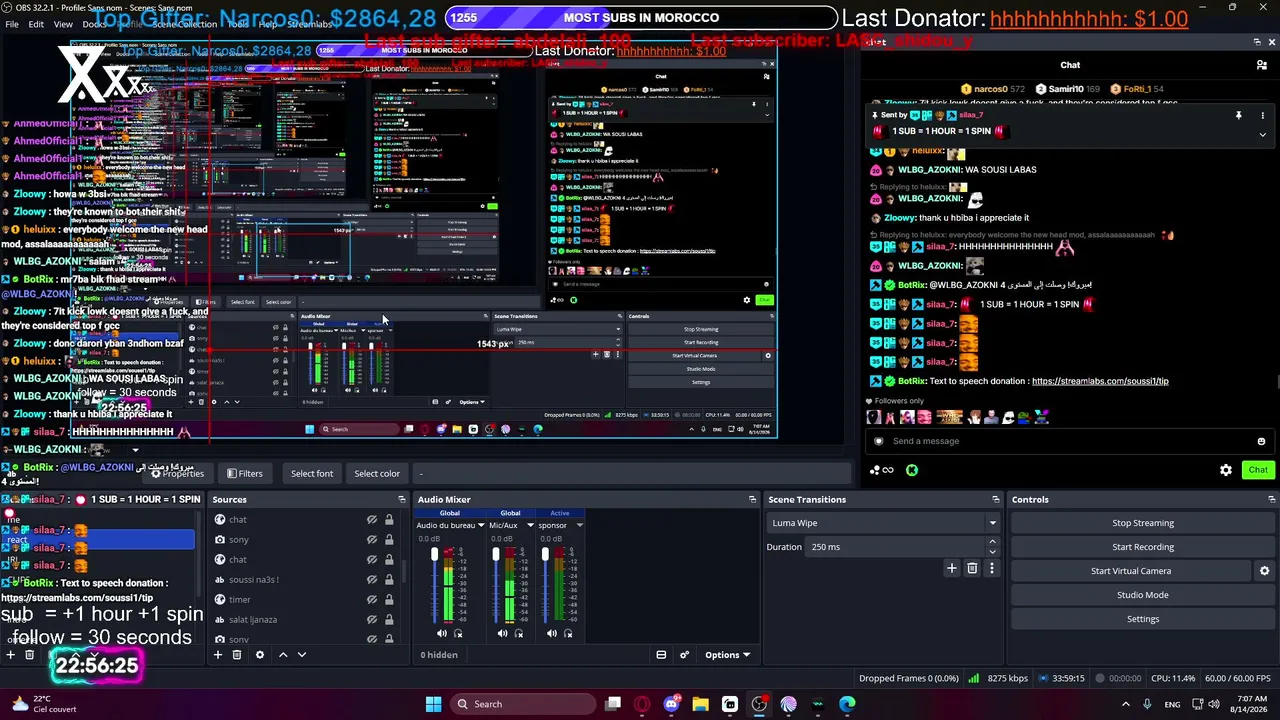
Task: Open the Luma Wipe transition dropdown
Action: coord(884,523)
